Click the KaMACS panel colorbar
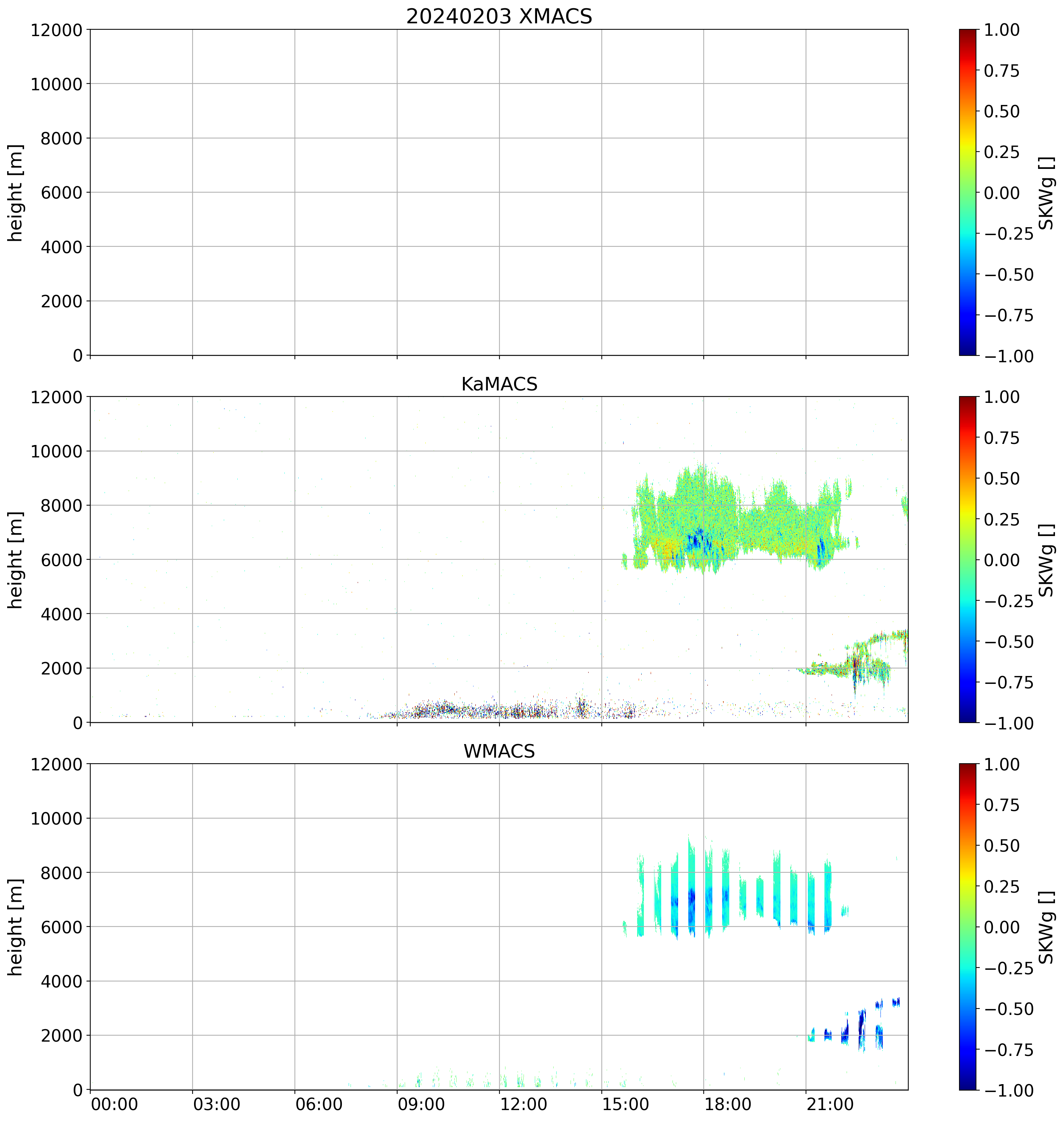This screenshot has height=1121, width=1064. pyautogui.click(x=968, y=559)
